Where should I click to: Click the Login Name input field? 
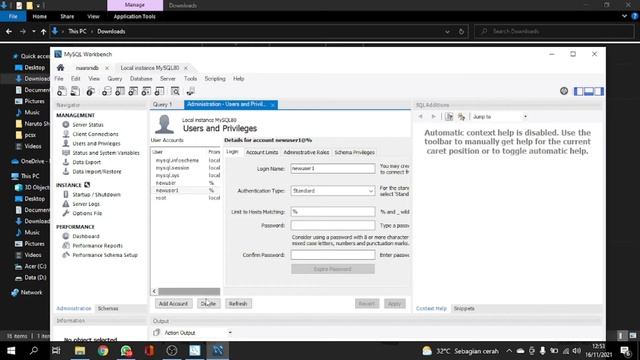333,168
